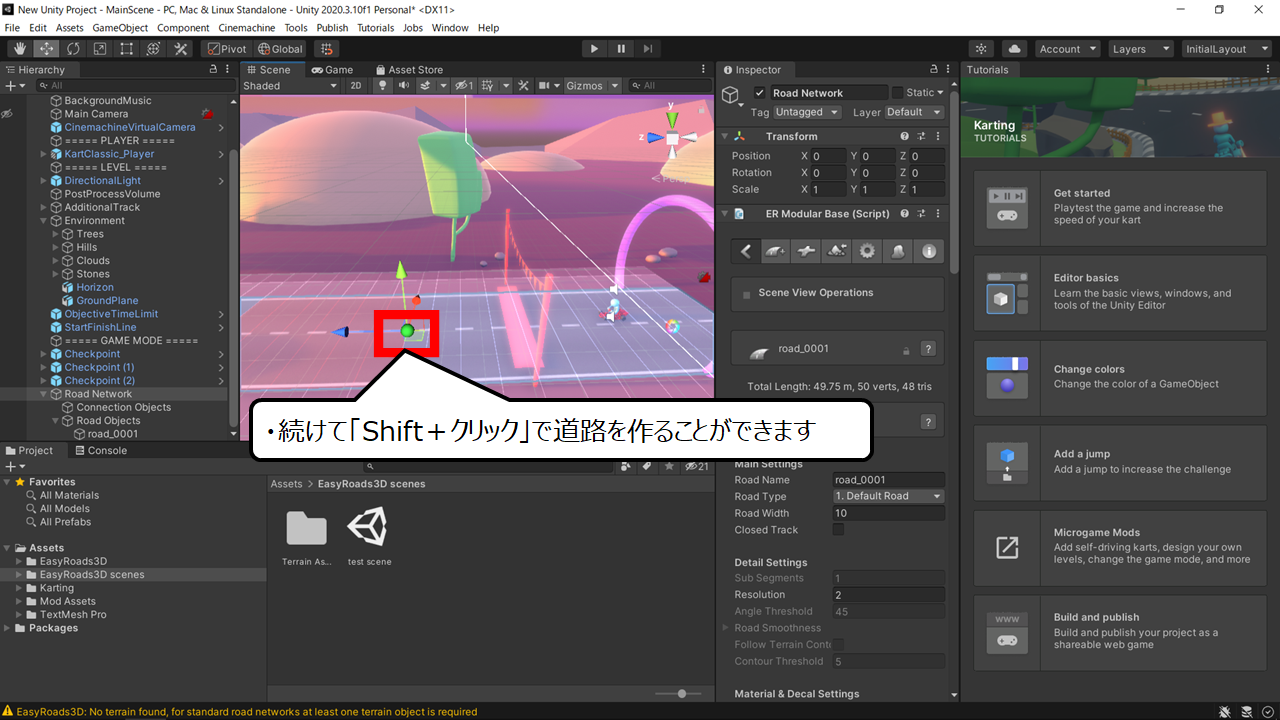This screenshot has height=720, width=1280.
Task: Enable Closed Track checkbox
Action: pos(838,530)
